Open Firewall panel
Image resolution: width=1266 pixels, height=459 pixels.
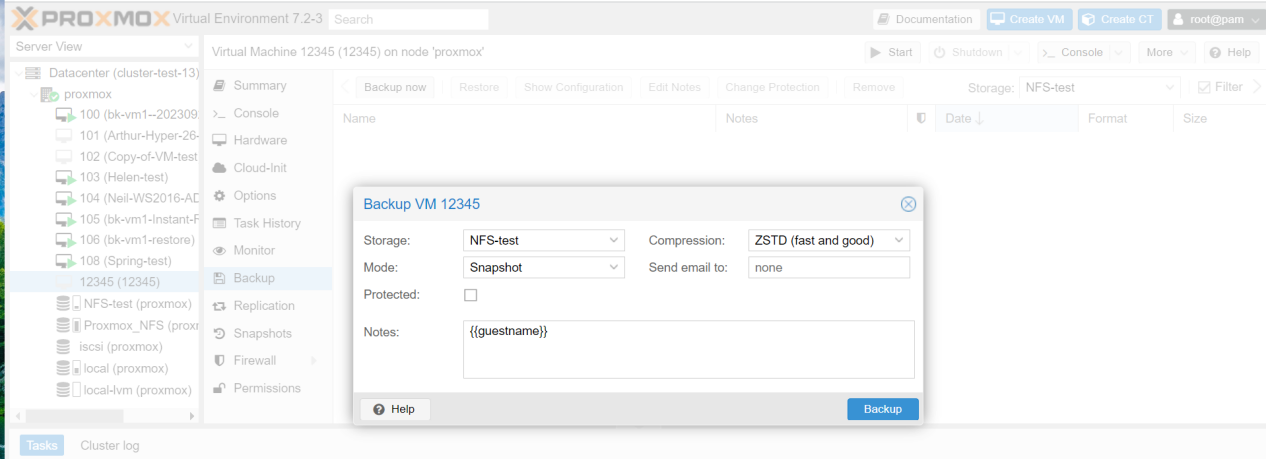click(267, 360)
